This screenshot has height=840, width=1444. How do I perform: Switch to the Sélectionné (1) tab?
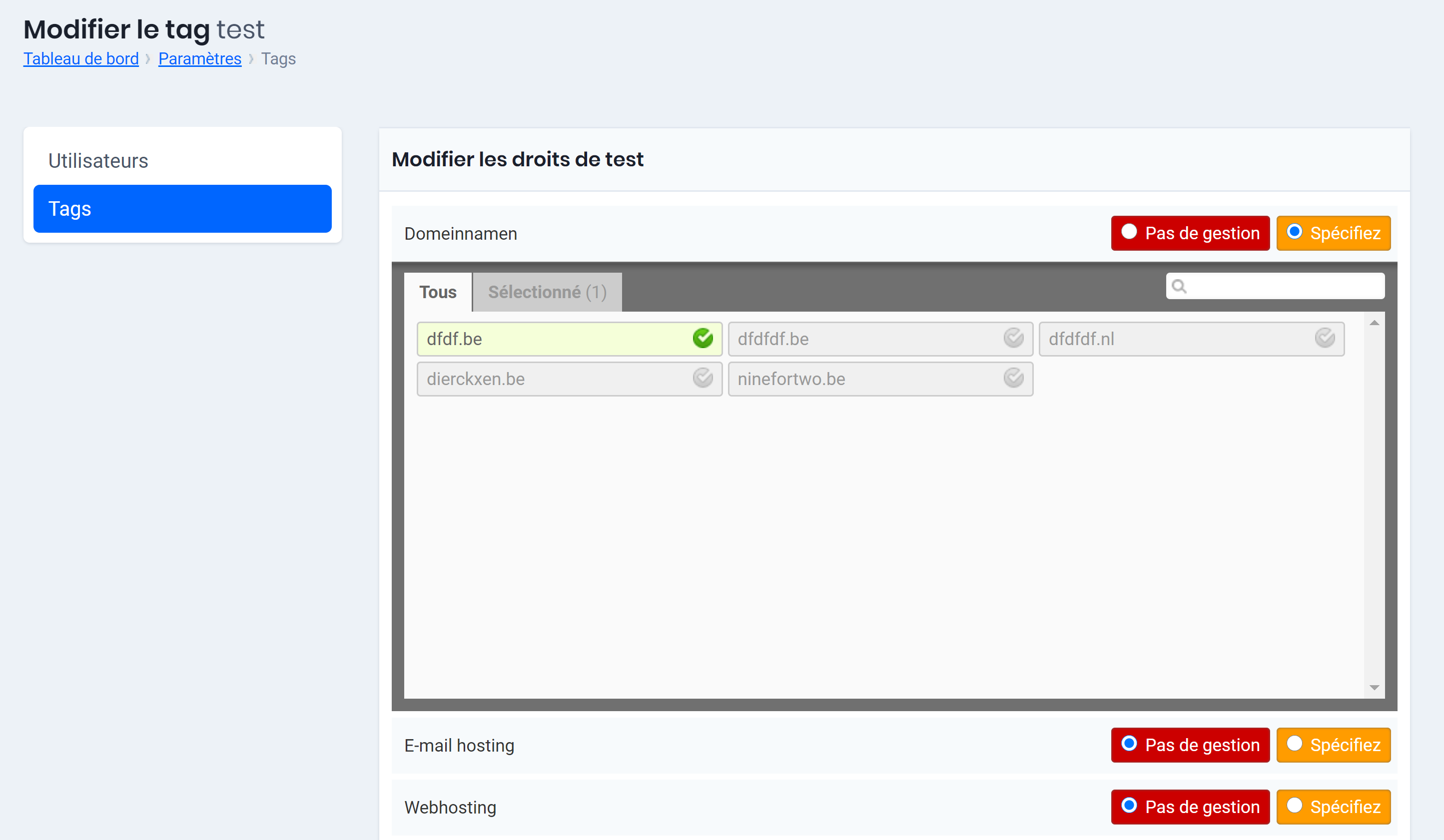pos(548,292)
